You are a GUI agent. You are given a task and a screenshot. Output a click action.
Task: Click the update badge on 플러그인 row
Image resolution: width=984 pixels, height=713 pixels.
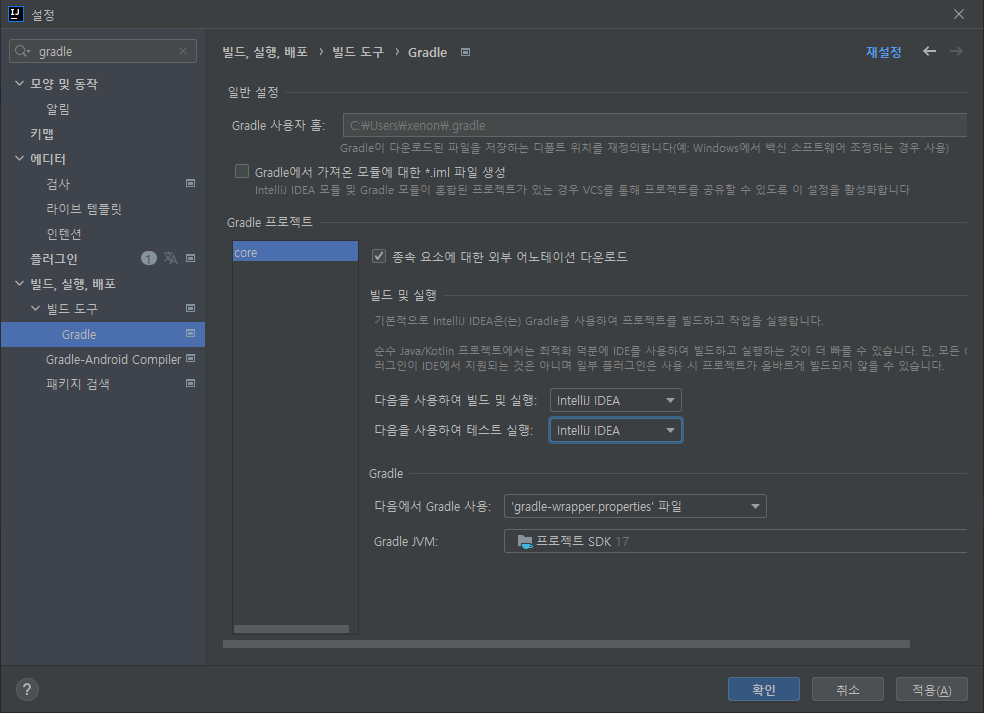click(x=149, y=258)
